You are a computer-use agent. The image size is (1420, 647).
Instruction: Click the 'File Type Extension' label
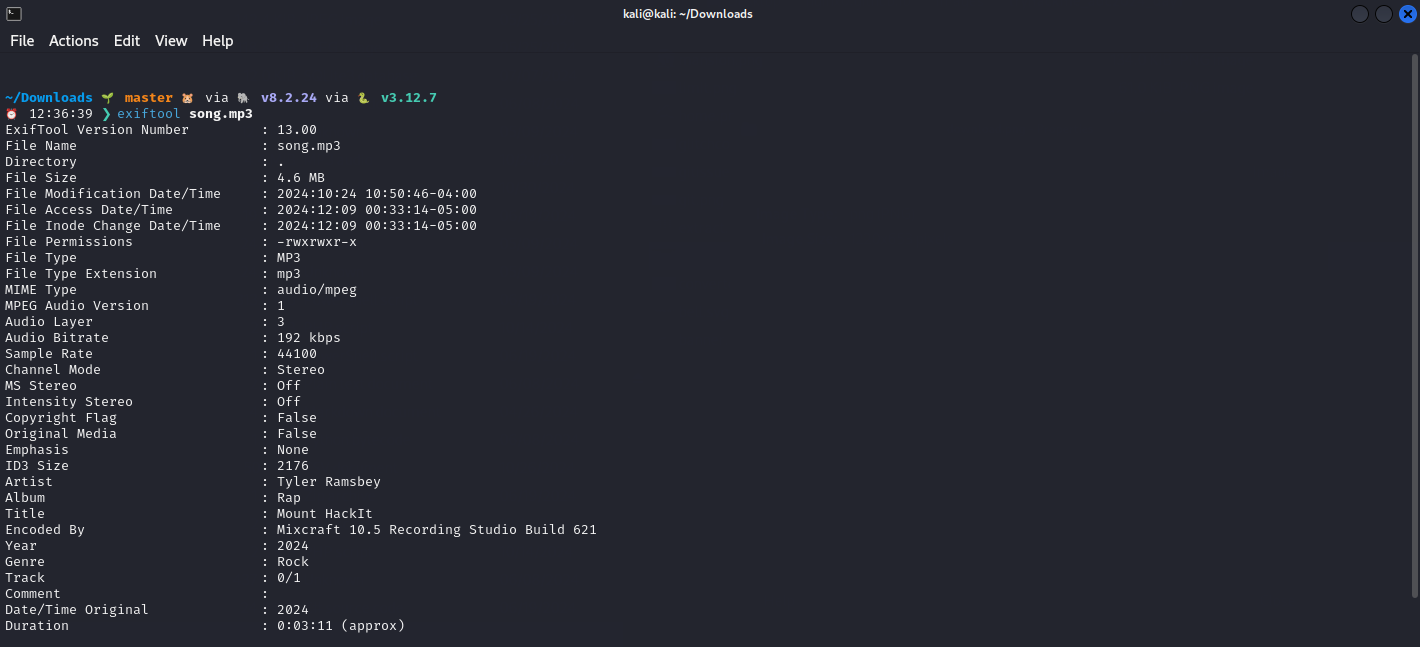pos(81,274)
